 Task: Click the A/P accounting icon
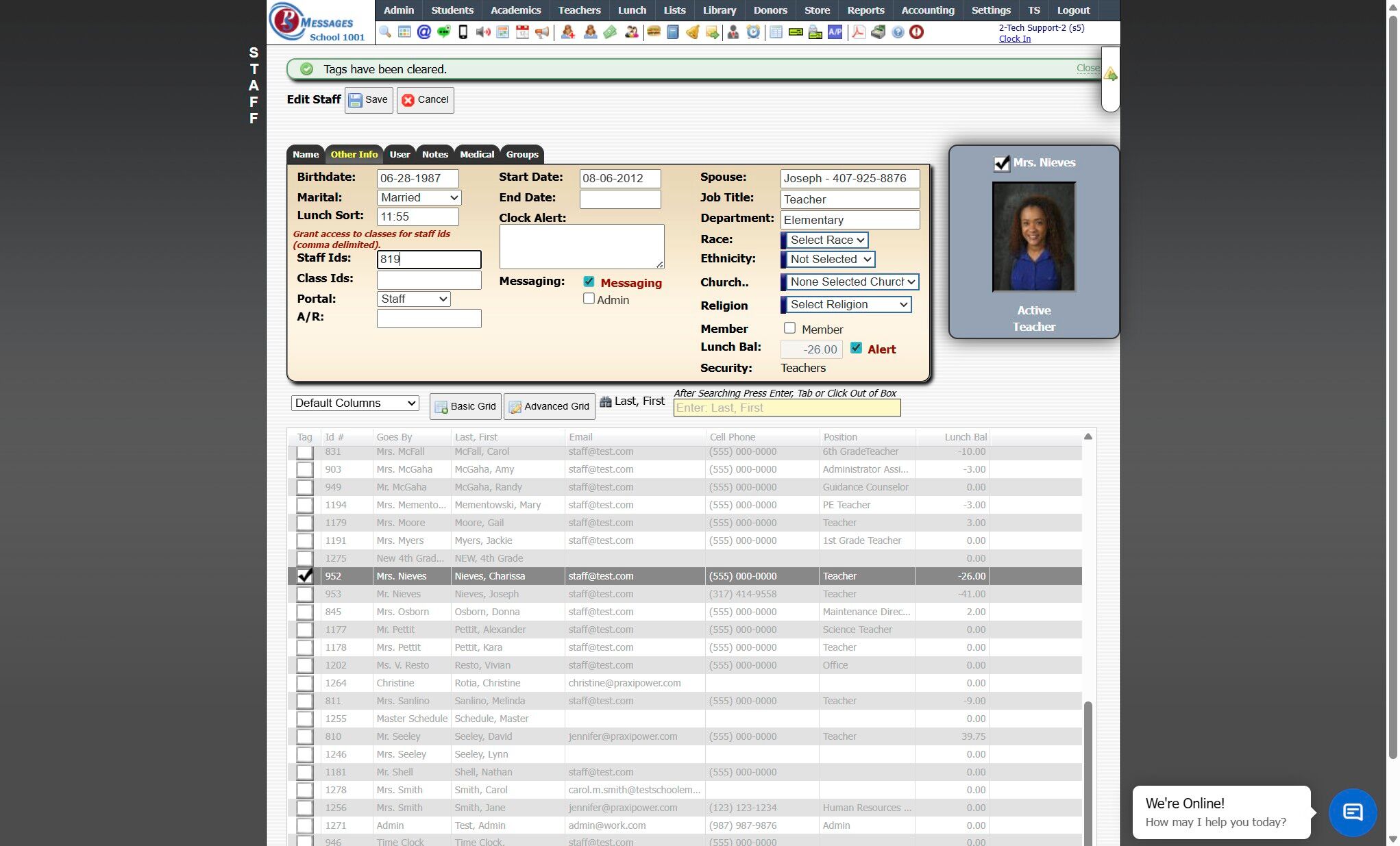point(835,32)
